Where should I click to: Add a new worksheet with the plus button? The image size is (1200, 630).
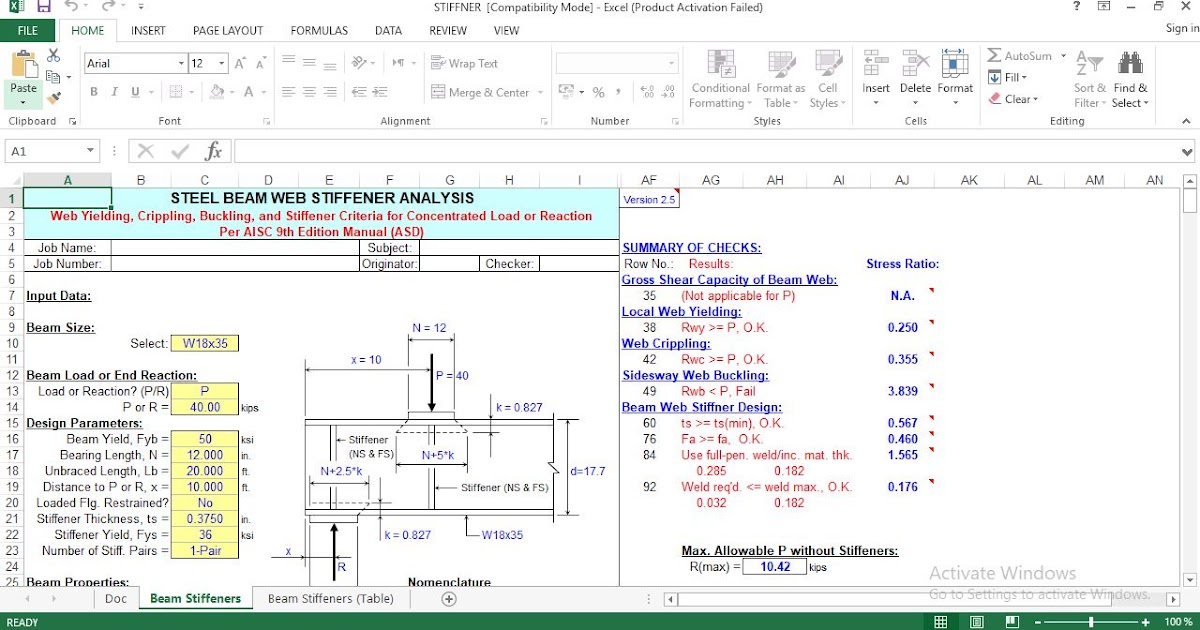pos(448,598)
